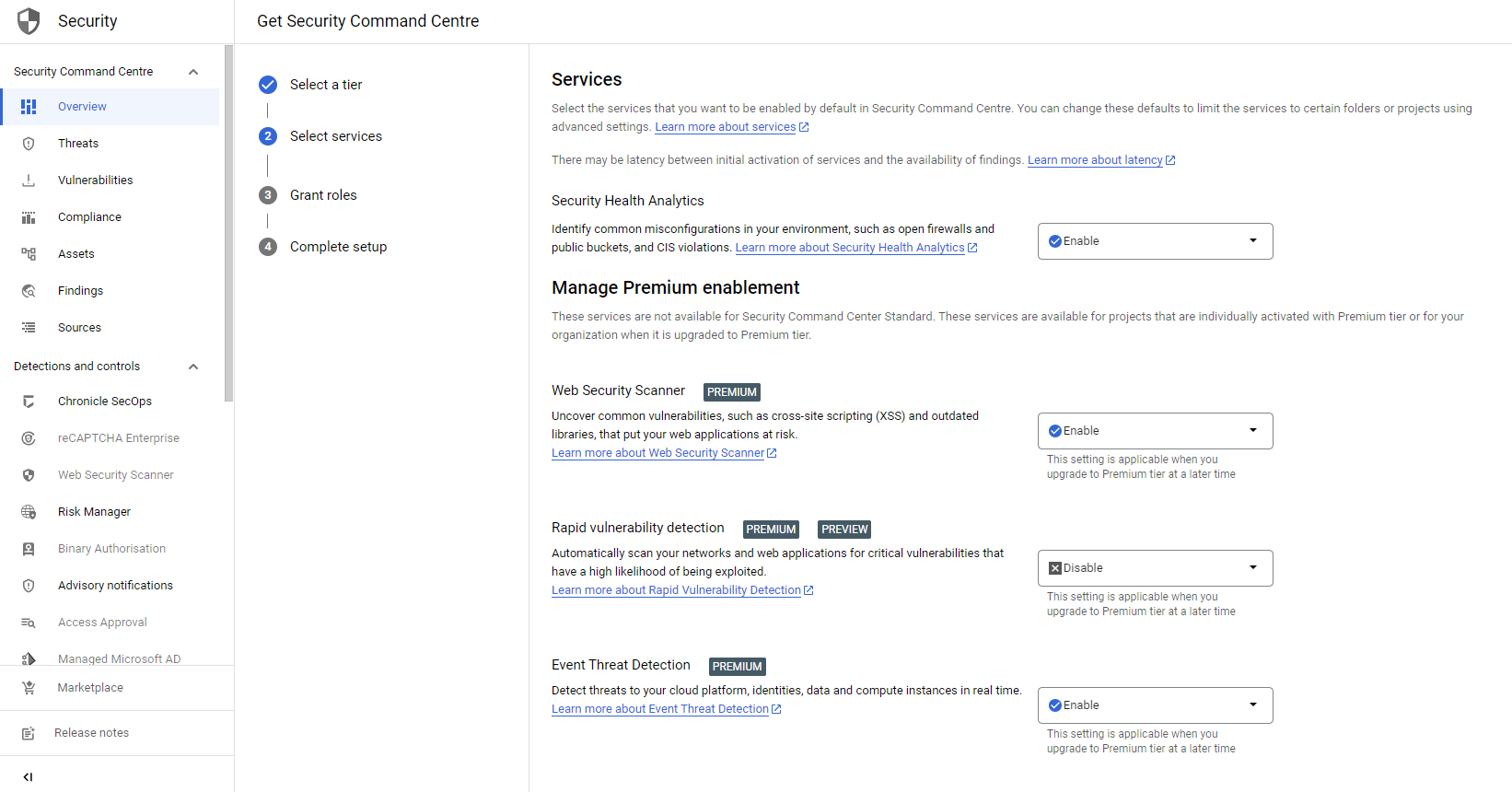This screenshot has height=792, width=1512.
Task: Open Event Threat Detection Enable dropdown
Action: (x=1155, y=705)
